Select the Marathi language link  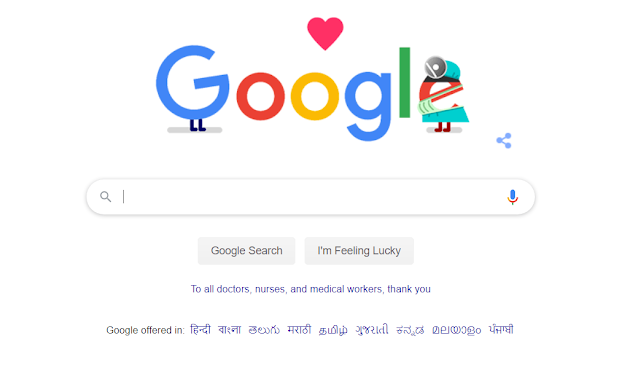pyautogui.click(x=299, y=329)
